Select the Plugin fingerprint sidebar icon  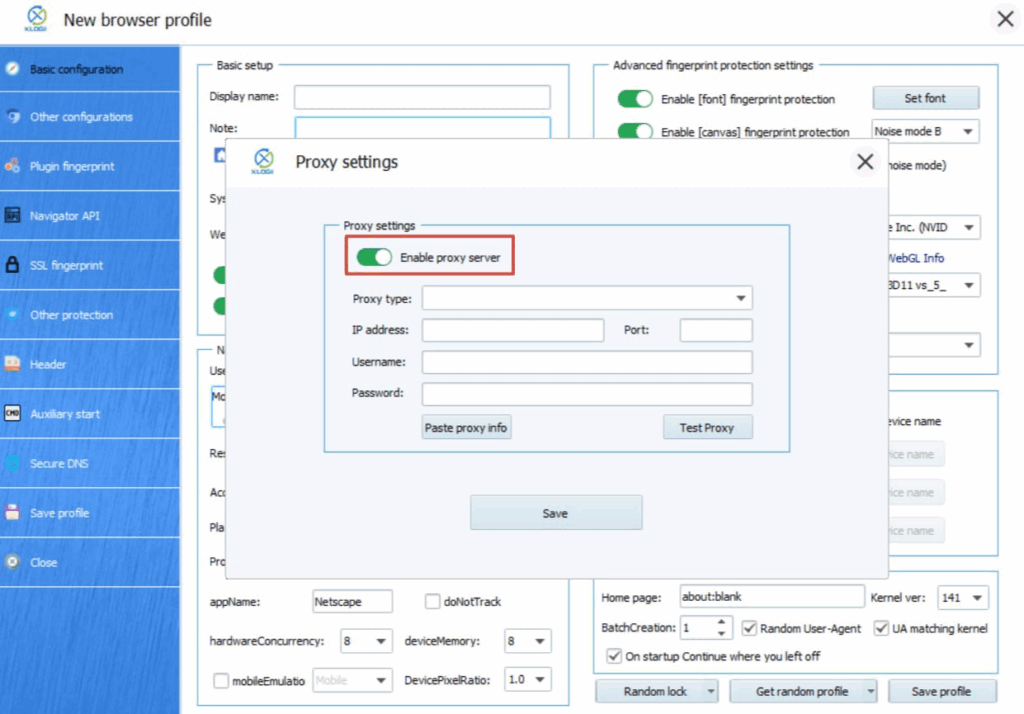(x=12, y=166)
